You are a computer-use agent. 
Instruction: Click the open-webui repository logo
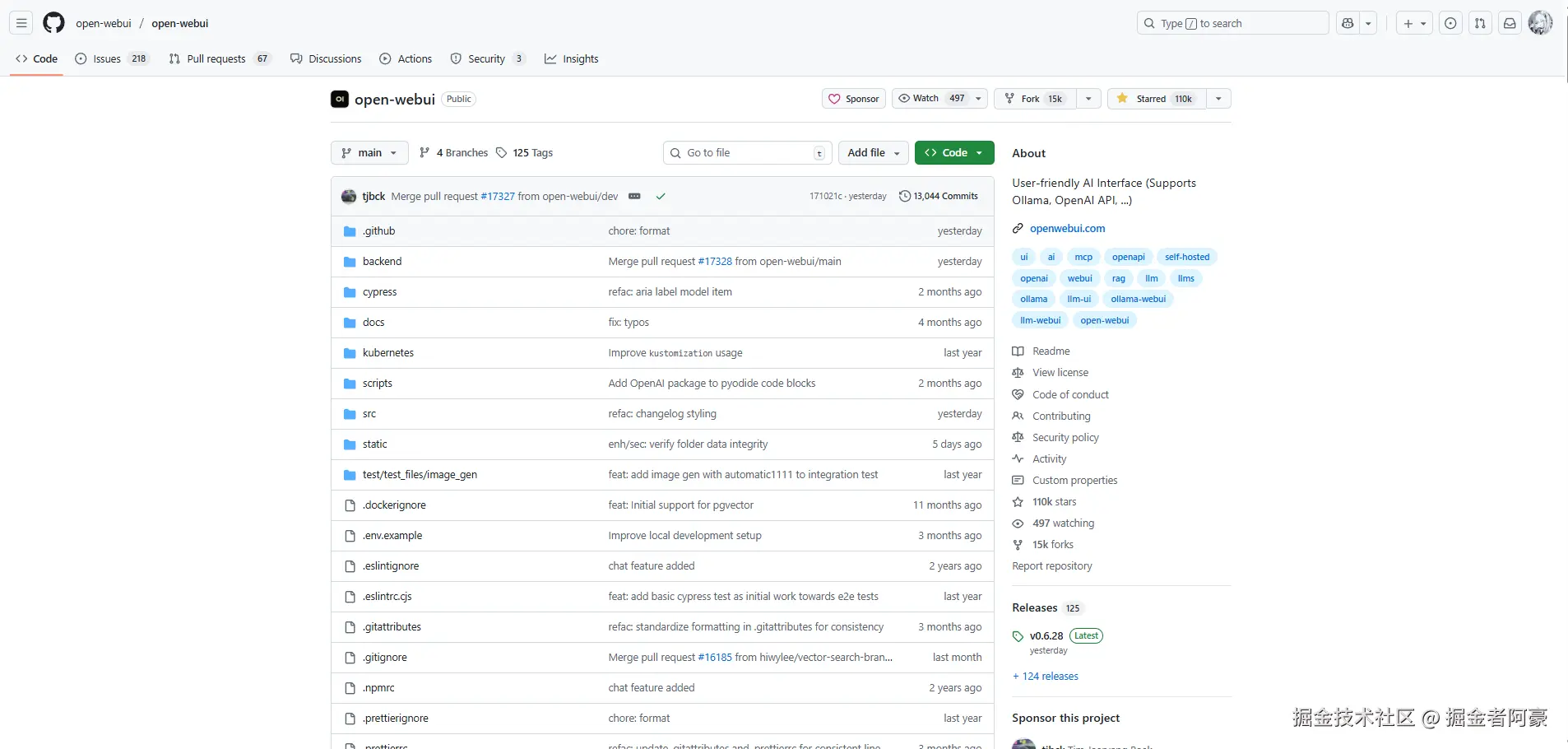tap(340, 99)
